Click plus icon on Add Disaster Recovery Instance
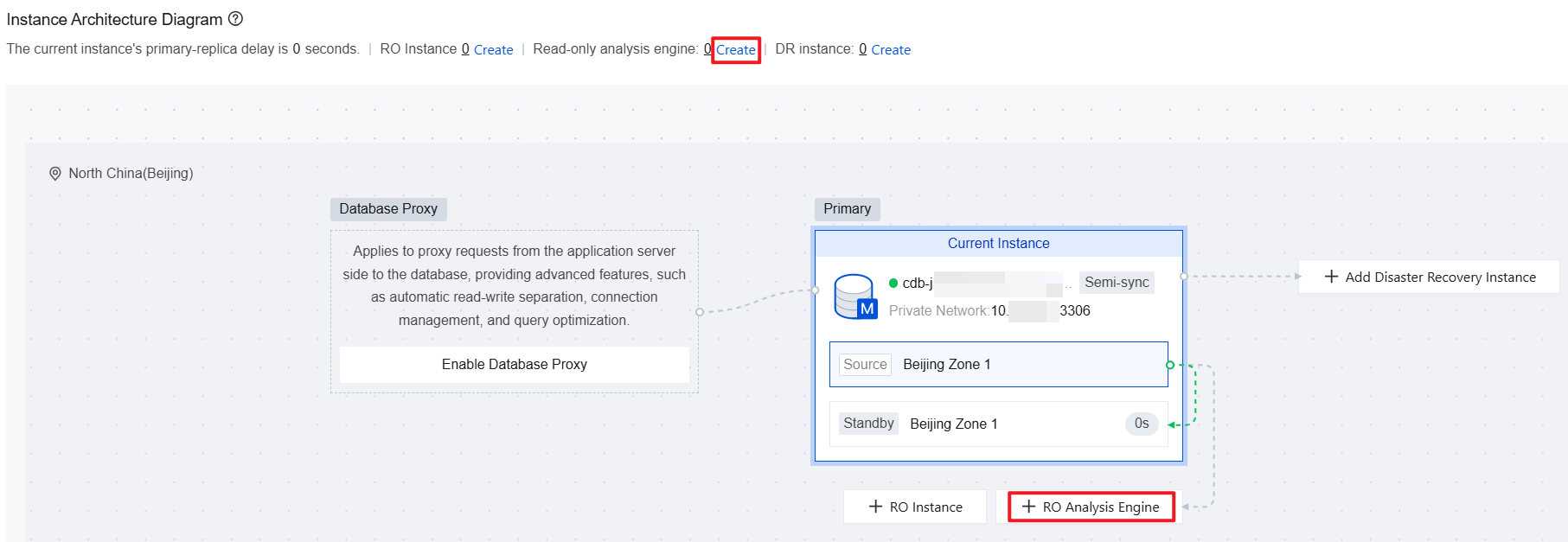The height and width of the screenshot is (542, 1568). 1331,277
